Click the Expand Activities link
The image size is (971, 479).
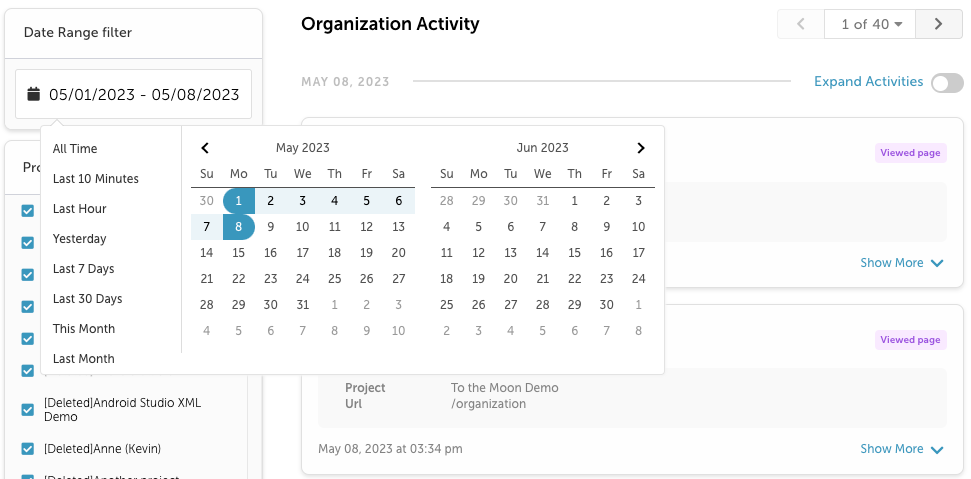tap(868, 82)
